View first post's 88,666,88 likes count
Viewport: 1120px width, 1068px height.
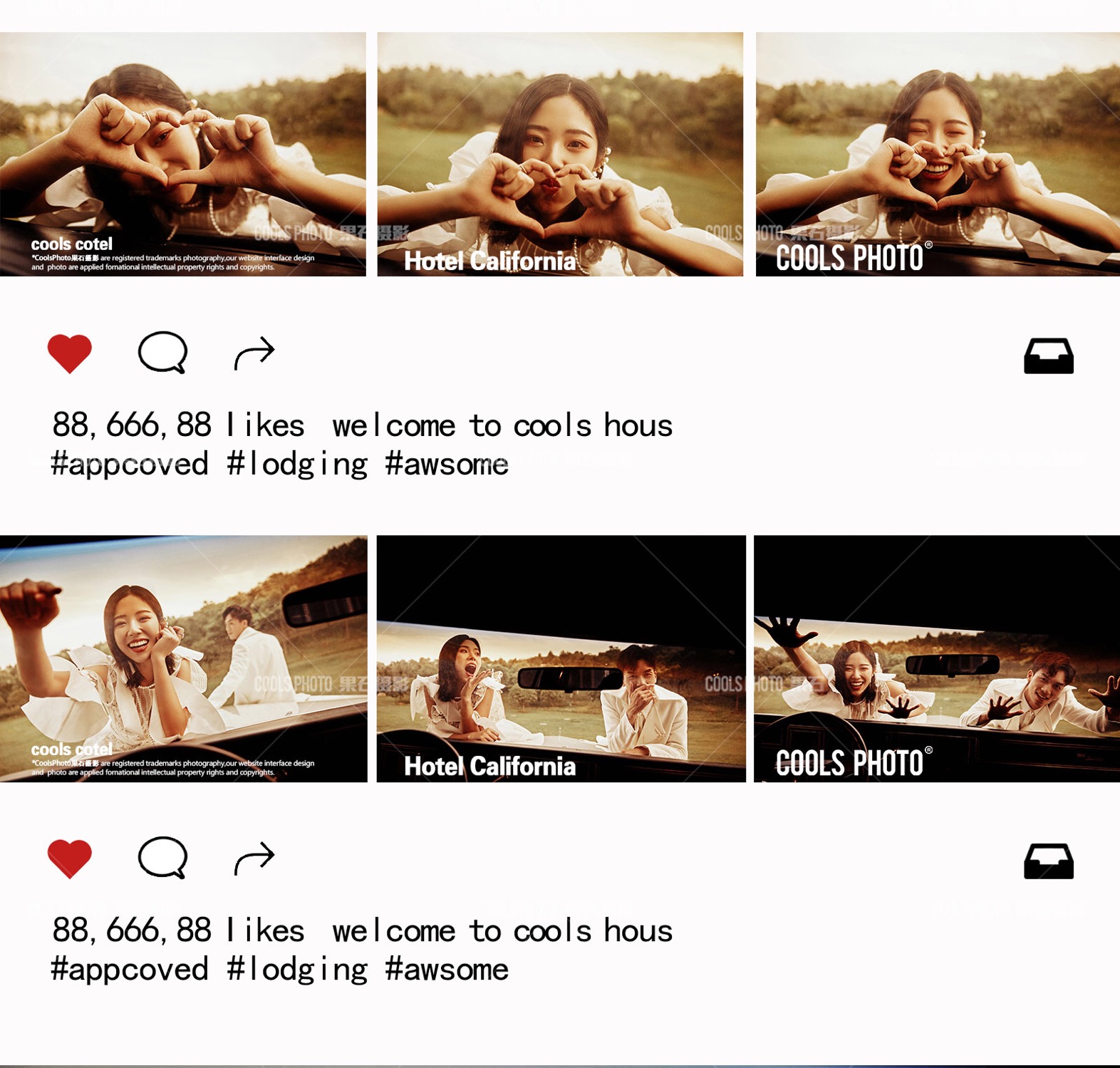click(x=178, y=425)
